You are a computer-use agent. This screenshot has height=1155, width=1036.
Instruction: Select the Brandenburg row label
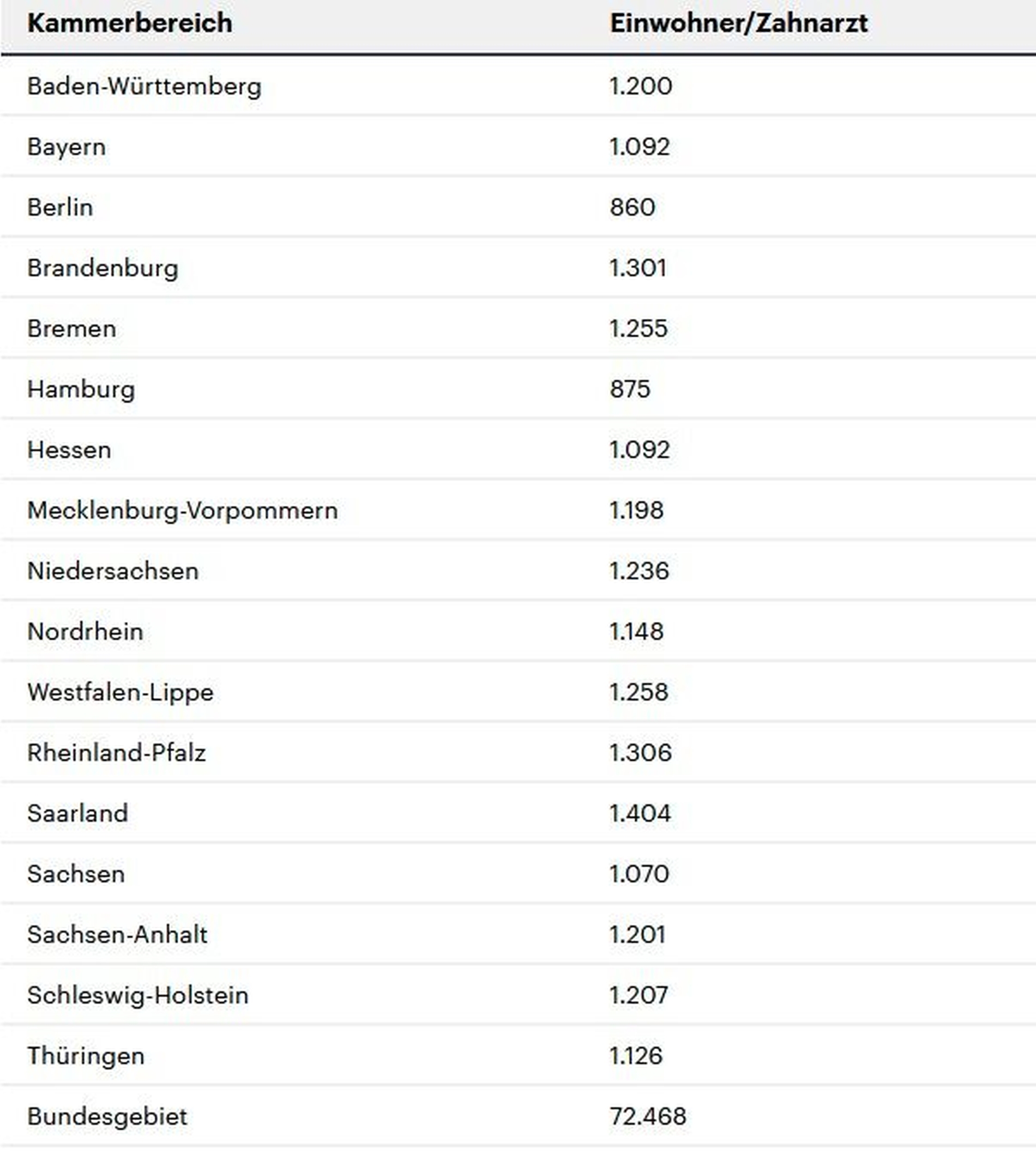pos(103,269)
